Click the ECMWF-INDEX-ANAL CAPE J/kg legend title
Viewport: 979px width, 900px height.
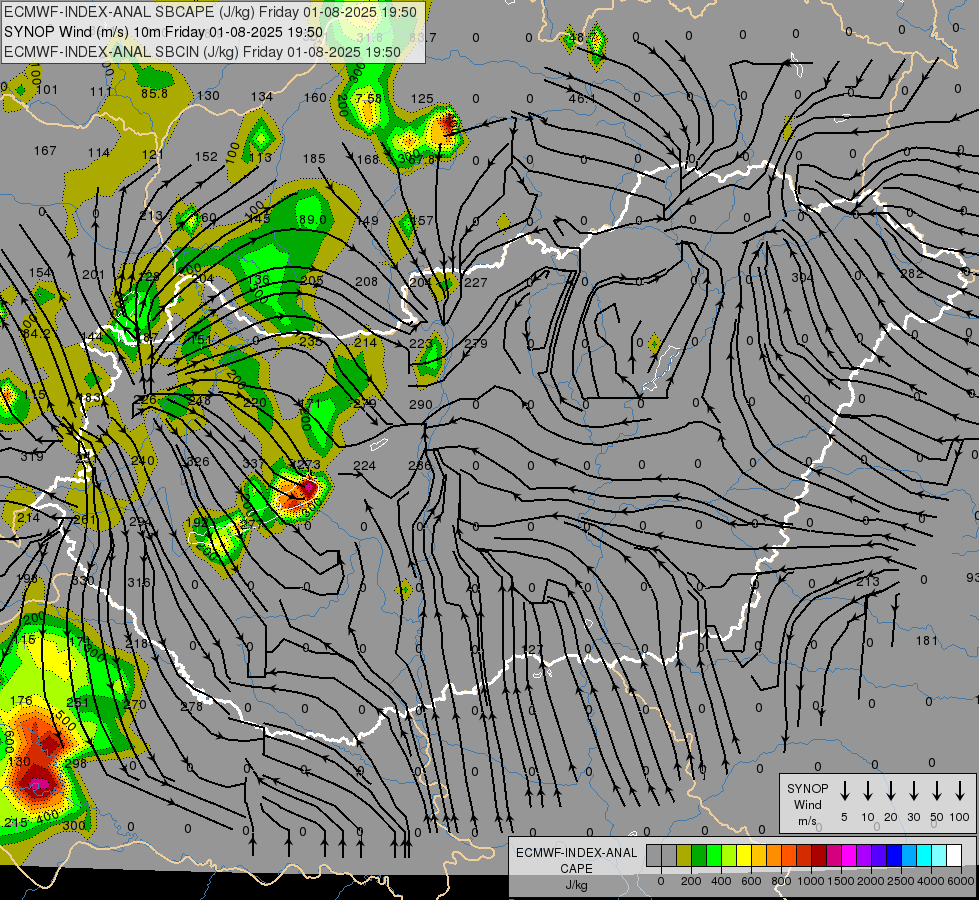[x=576, y=869]
